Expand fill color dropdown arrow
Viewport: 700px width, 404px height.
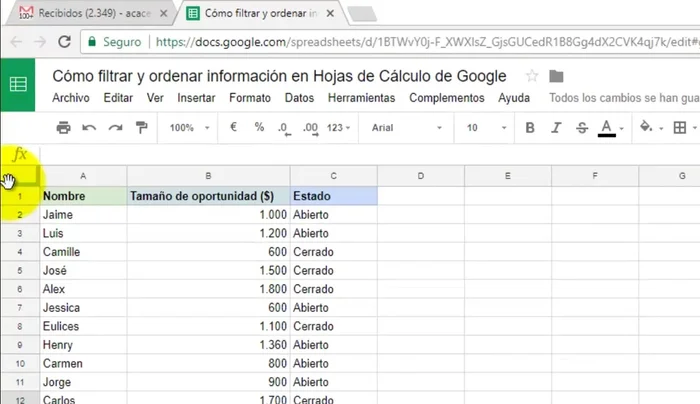click(661, 129)
